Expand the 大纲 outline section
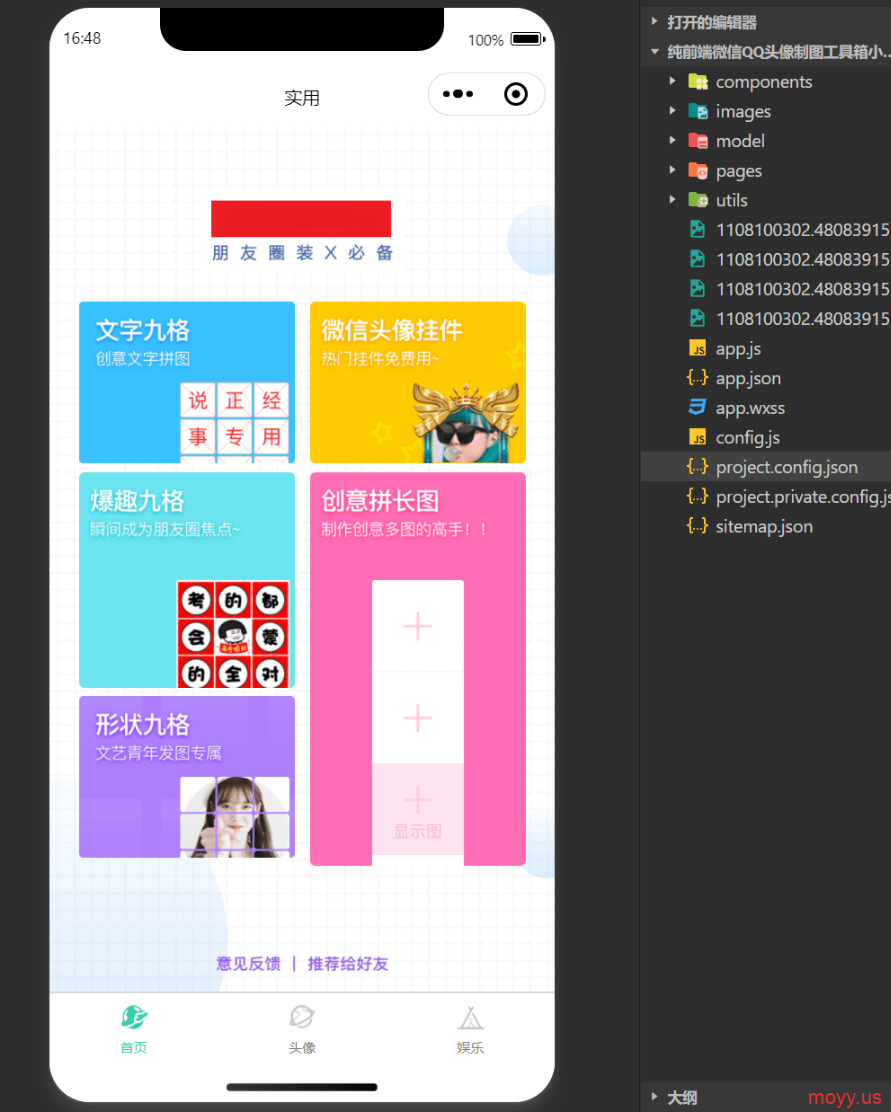 [x=654, y=1097]
